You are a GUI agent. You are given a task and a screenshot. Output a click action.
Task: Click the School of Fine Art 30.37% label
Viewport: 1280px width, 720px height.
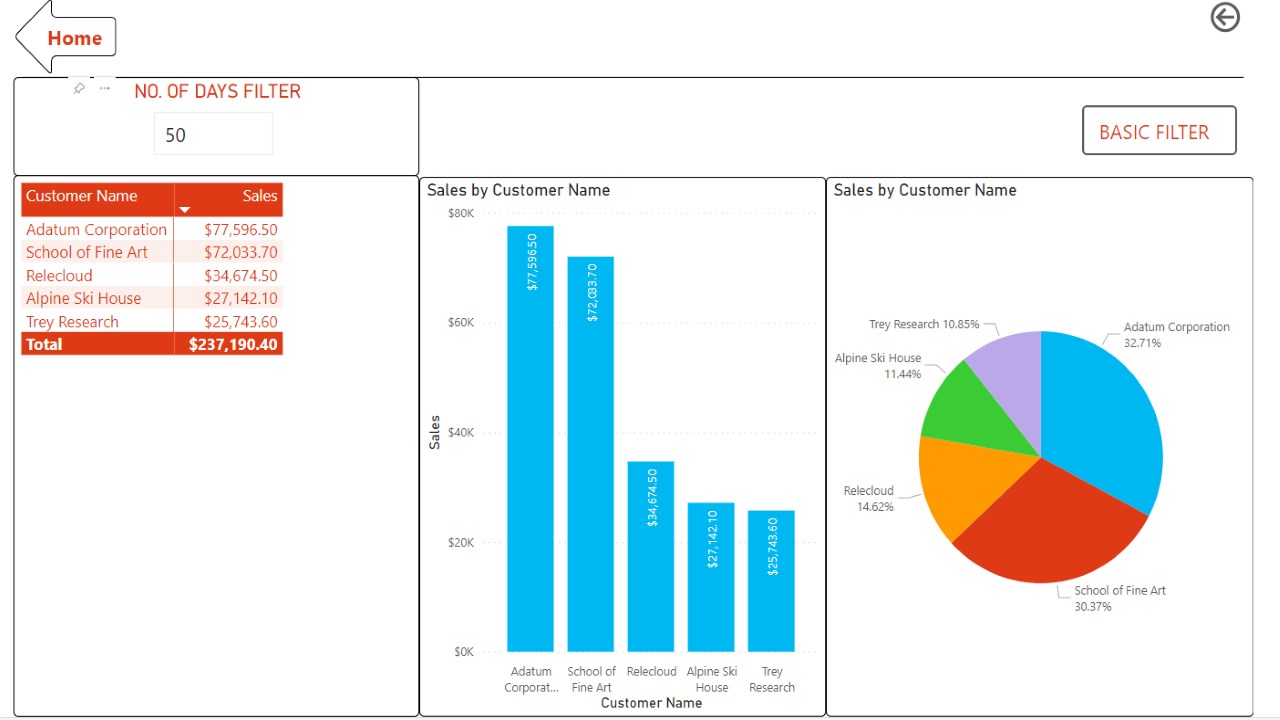pos(1120,598)
